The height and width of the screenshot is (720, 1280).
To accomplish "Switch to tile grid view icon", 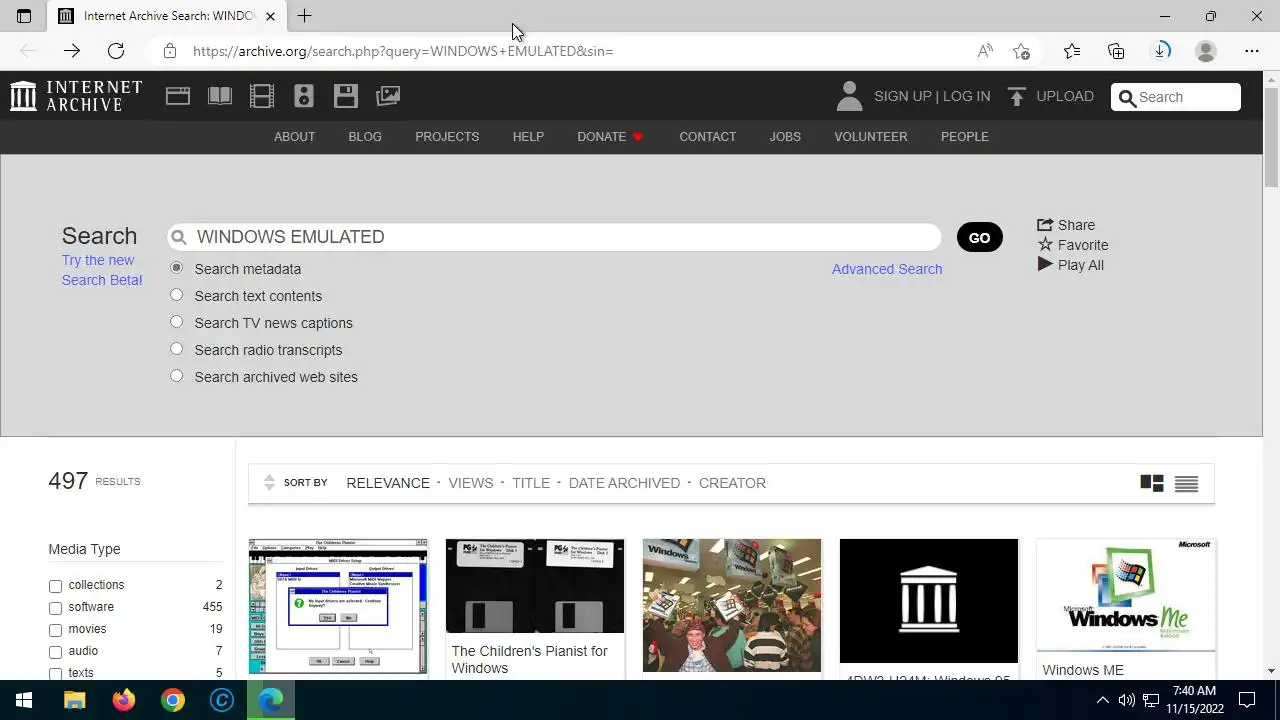I will point(1152,483).
